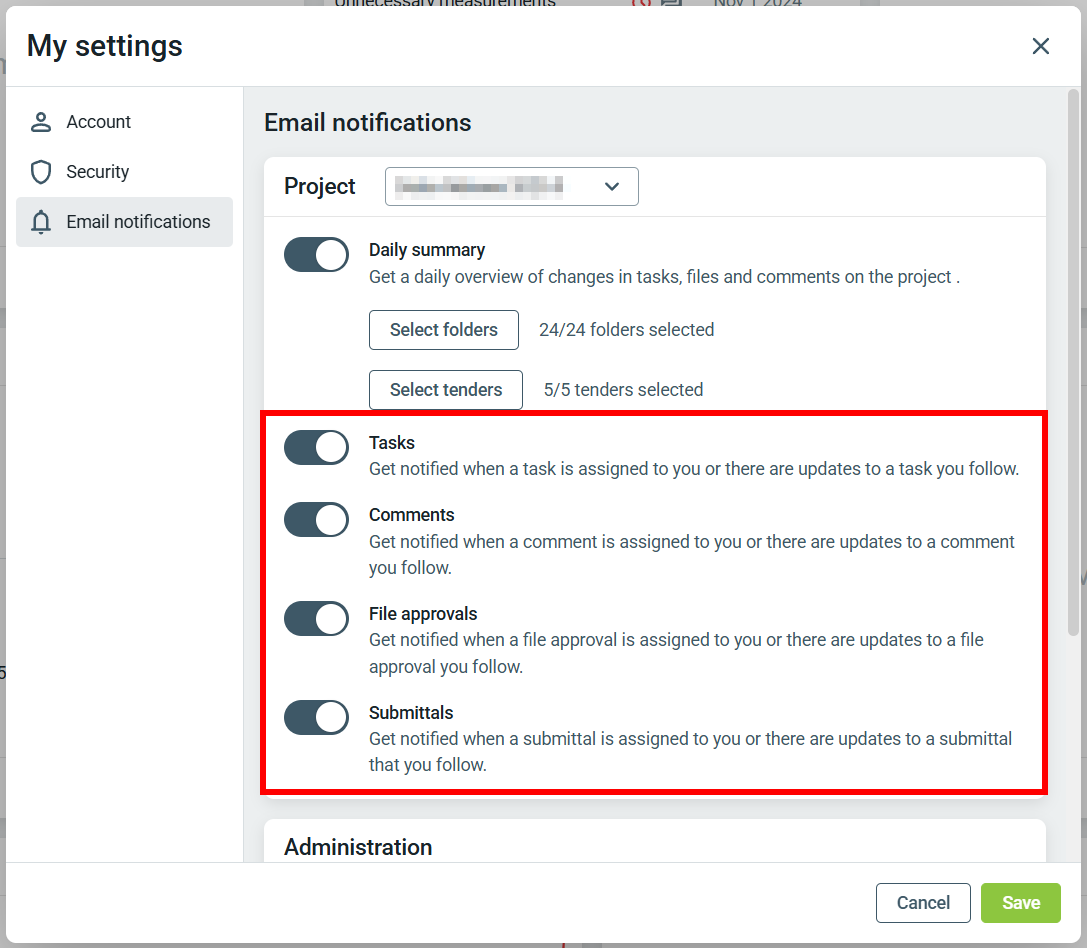Click the Select tenders button
The image size is (1087, 948).
446,390
